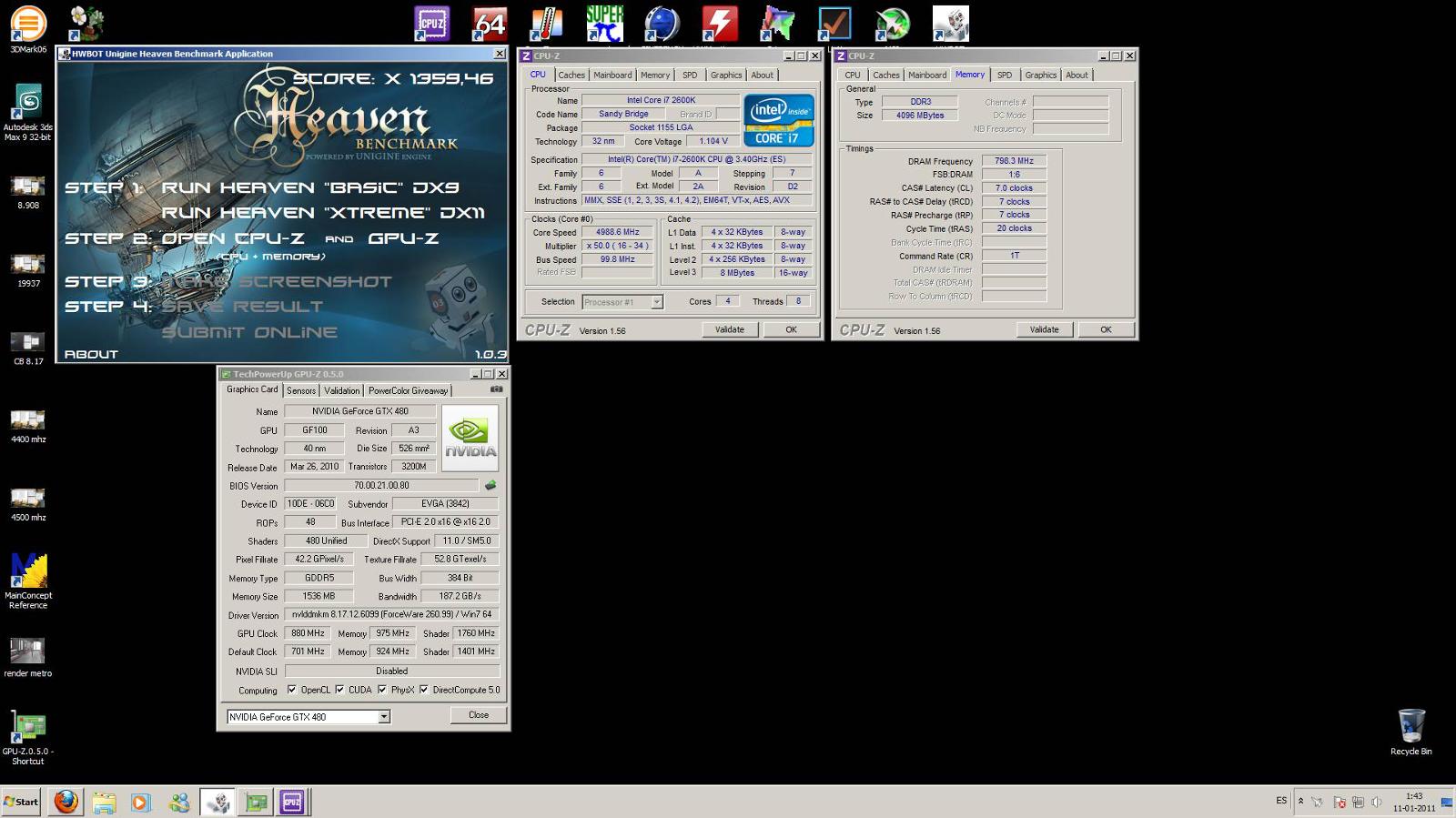The height and width of the screenshot is (818, 1456).
Task: Run Heaven "Basic" DX9 benchmark
Action: click(310, 187)
